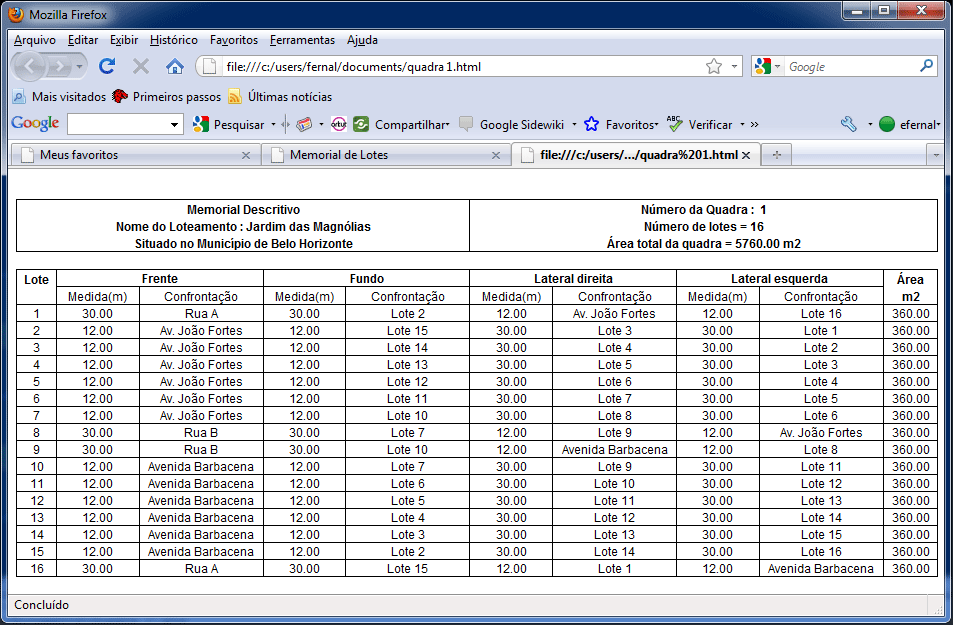This screenshot has height=625, width=953.
Task: Click the Stop loading icon
Action: tap(141, 66)
